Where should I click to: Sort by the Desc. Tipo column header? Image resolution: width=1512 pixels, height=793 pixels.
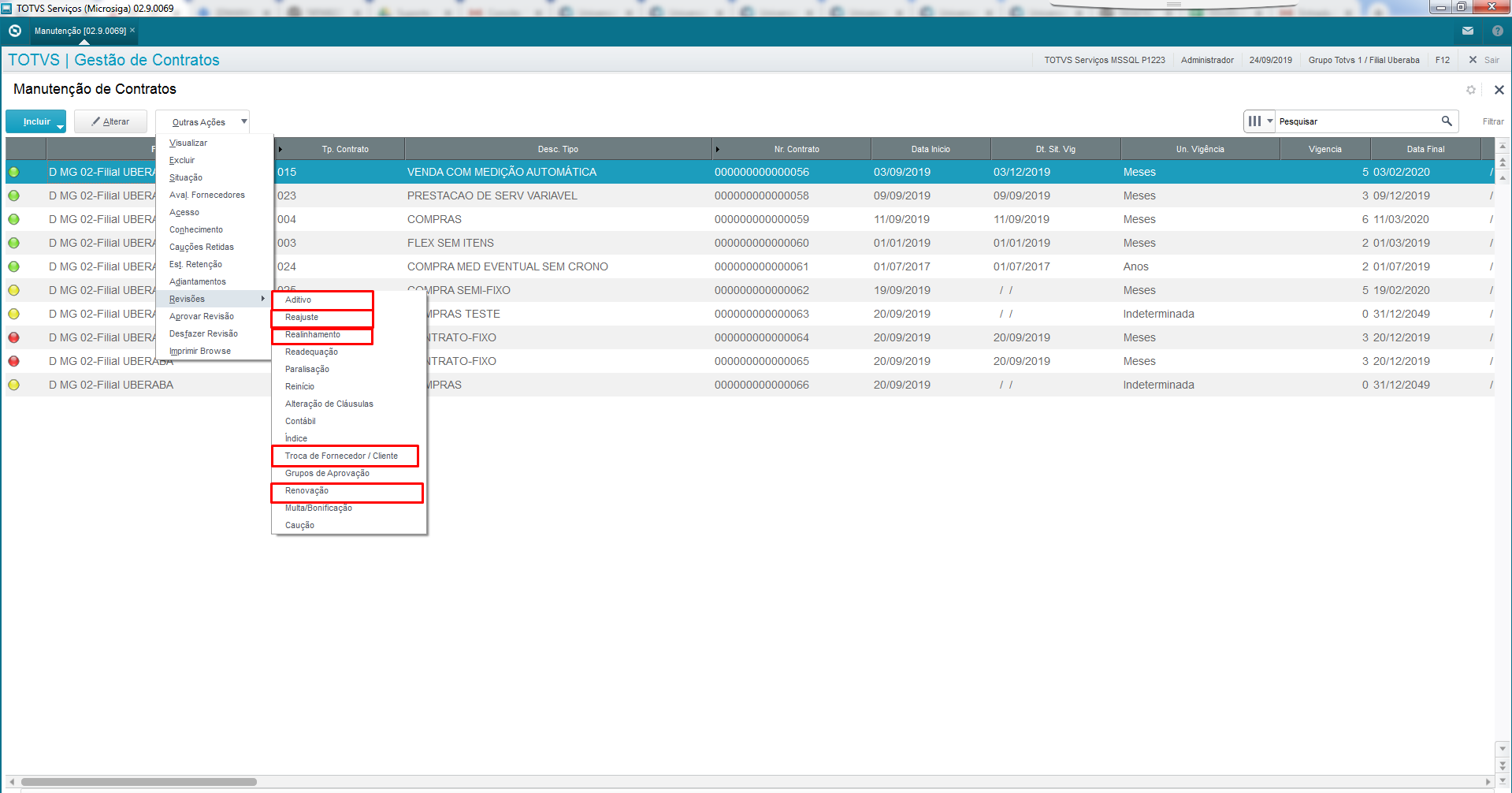point(558,149)
